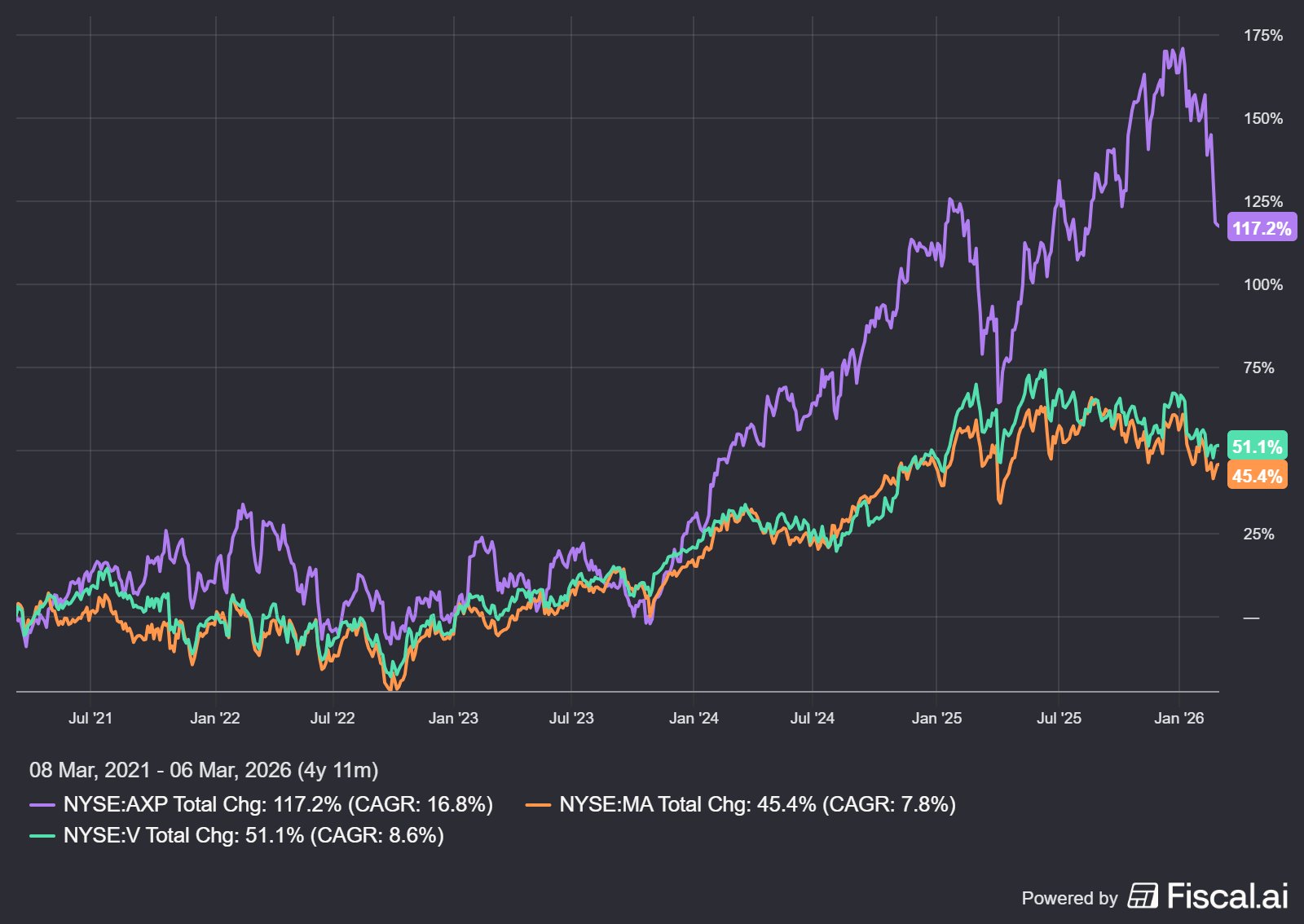
Task: Click the 25% y-axis label
Action: (1258, 535)
